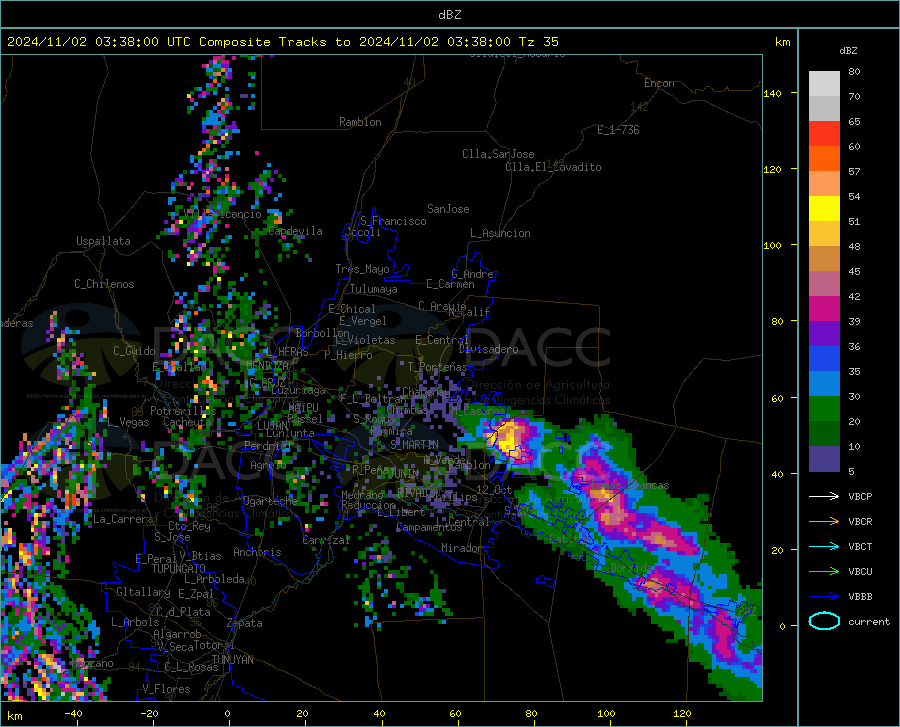Click the dark purple 5 dBZ swatch

824,459
